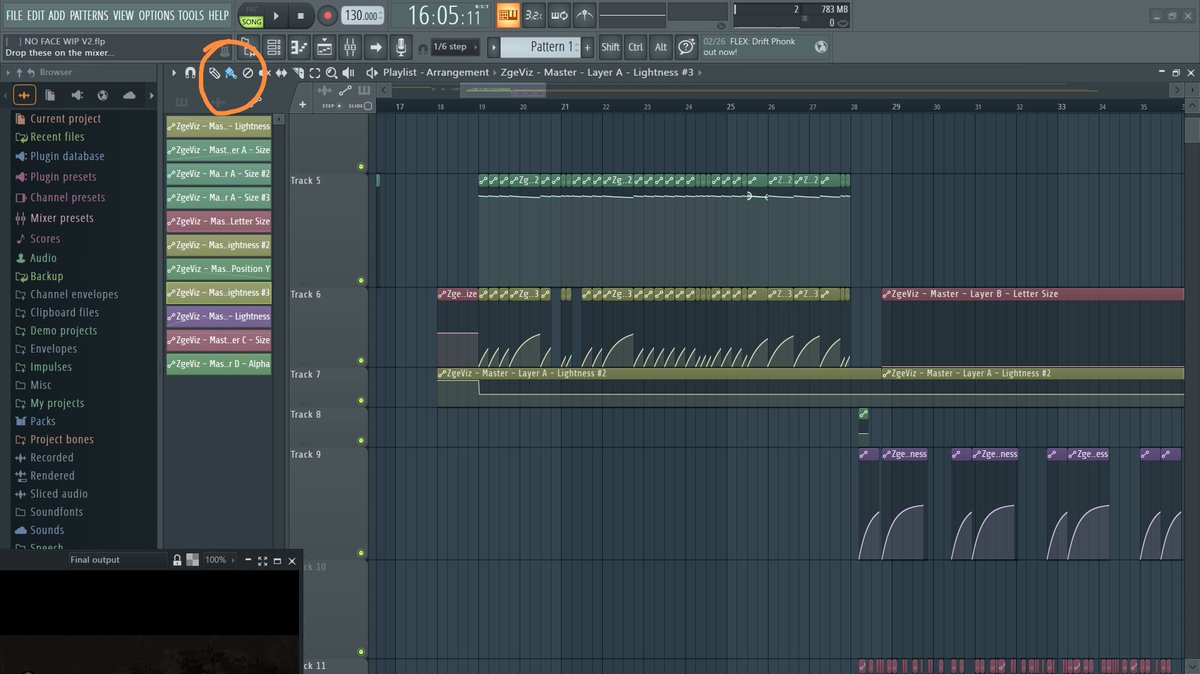The width and height of the screenshot is (1200, 674).
Task: Open the VIEW menu
Action: tap(123, 16)
